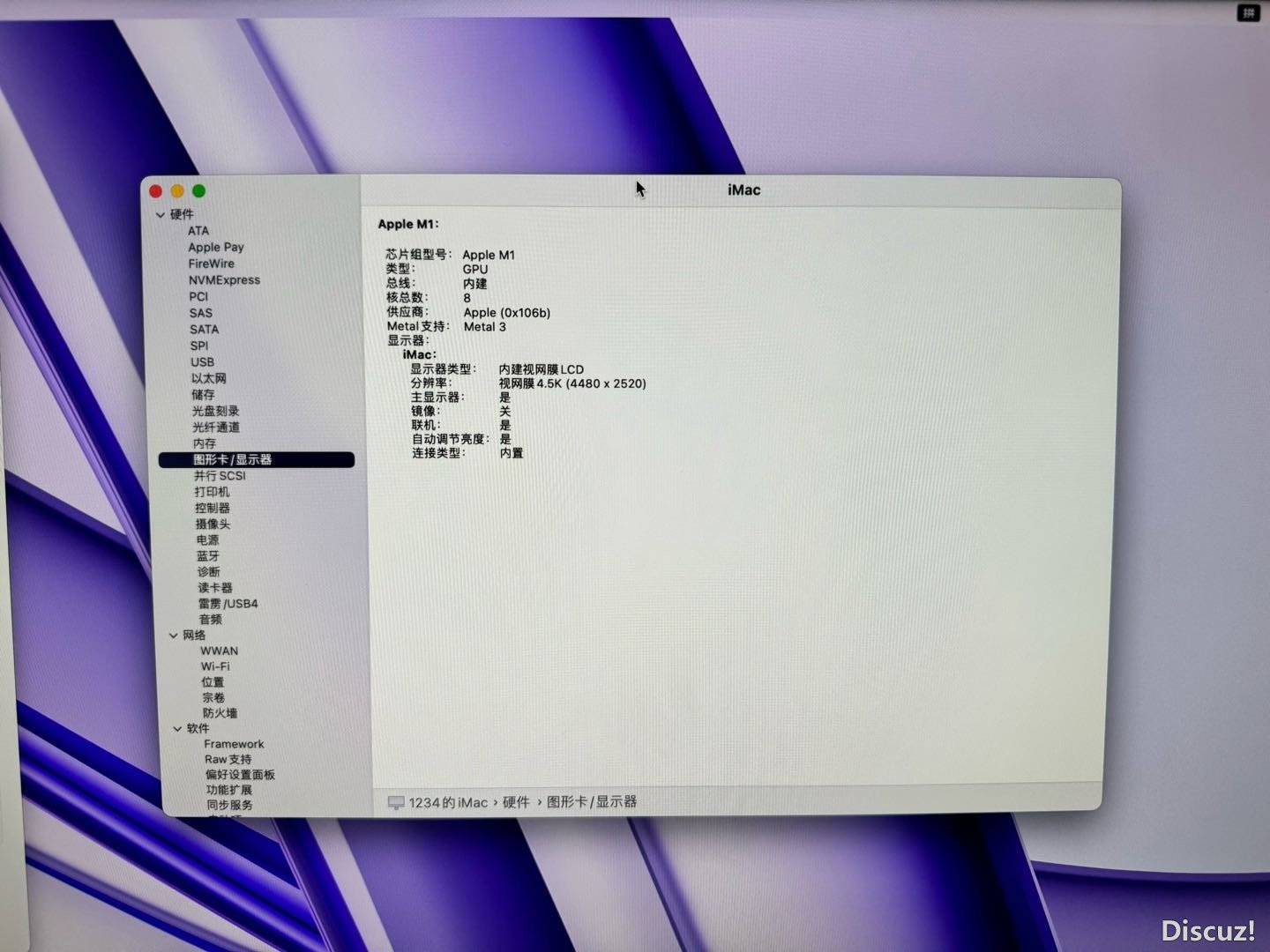Select NVMExpress in the sidebar
This screenshot has height=952, width=1270.
[224, 280]
